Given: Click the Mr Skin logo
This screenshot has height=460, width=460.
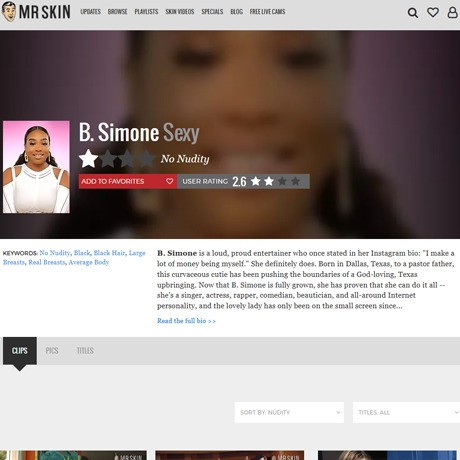Looking at the screenshot, I should [x=36, y=12].
